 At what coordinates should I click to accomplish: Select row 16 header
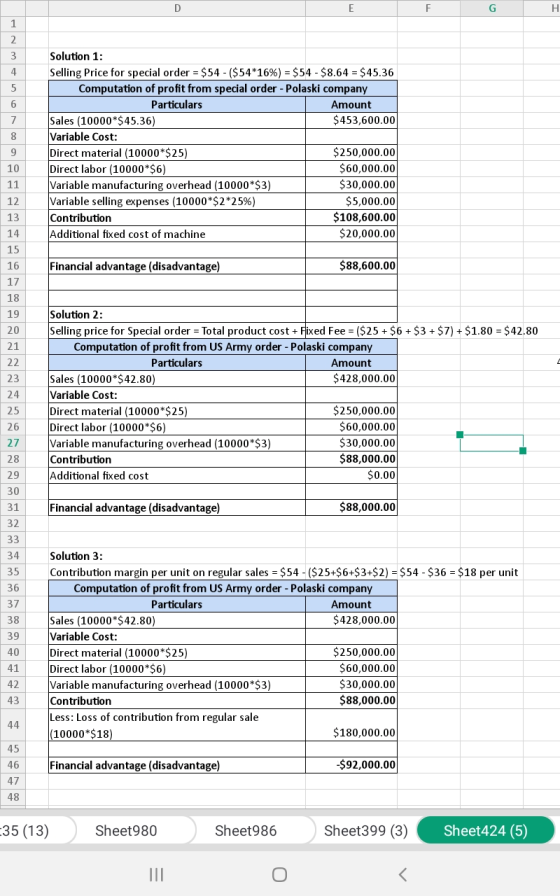tap(13, 266)
